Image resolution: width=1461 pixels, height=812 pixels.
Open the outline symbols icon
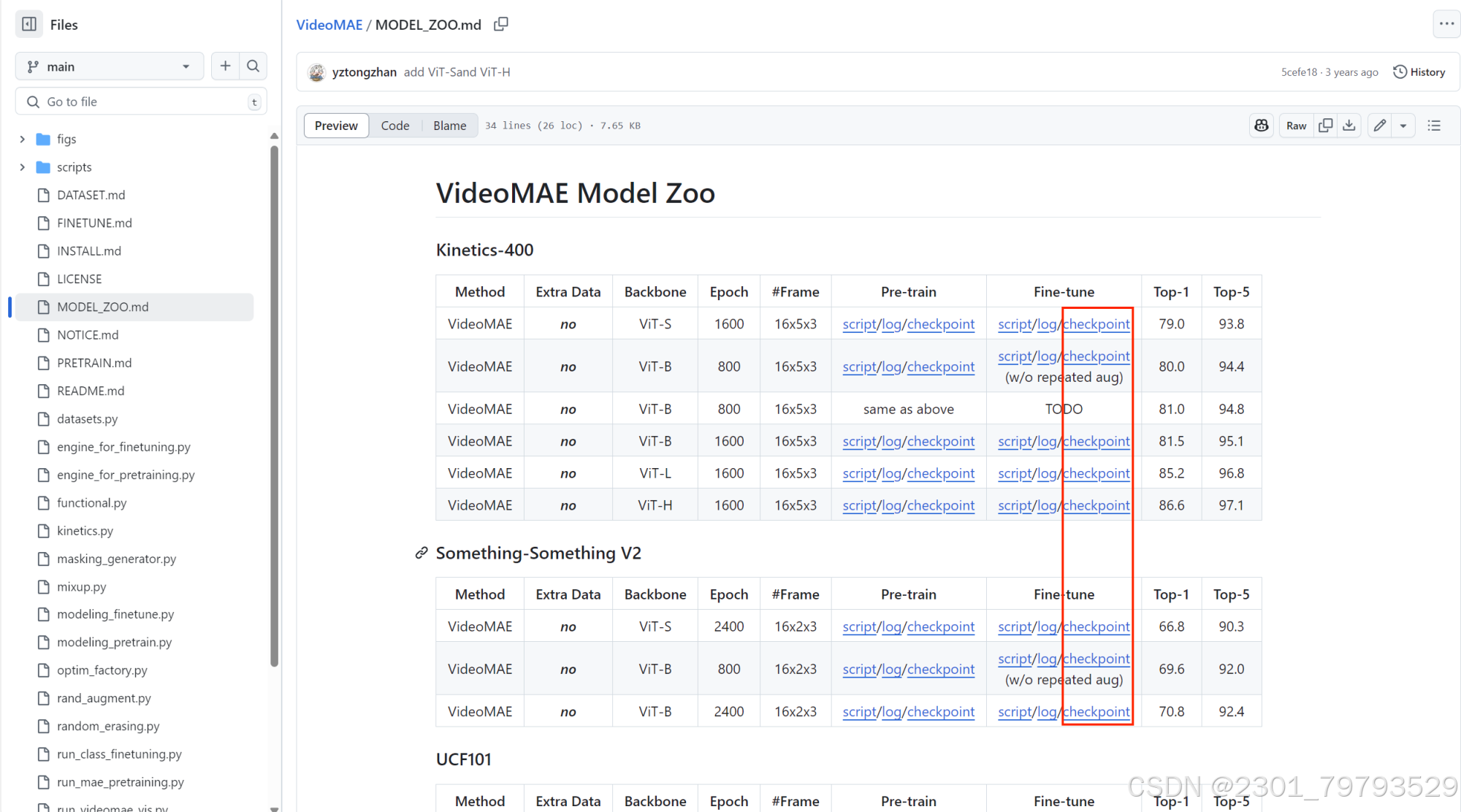(1434, 125)
